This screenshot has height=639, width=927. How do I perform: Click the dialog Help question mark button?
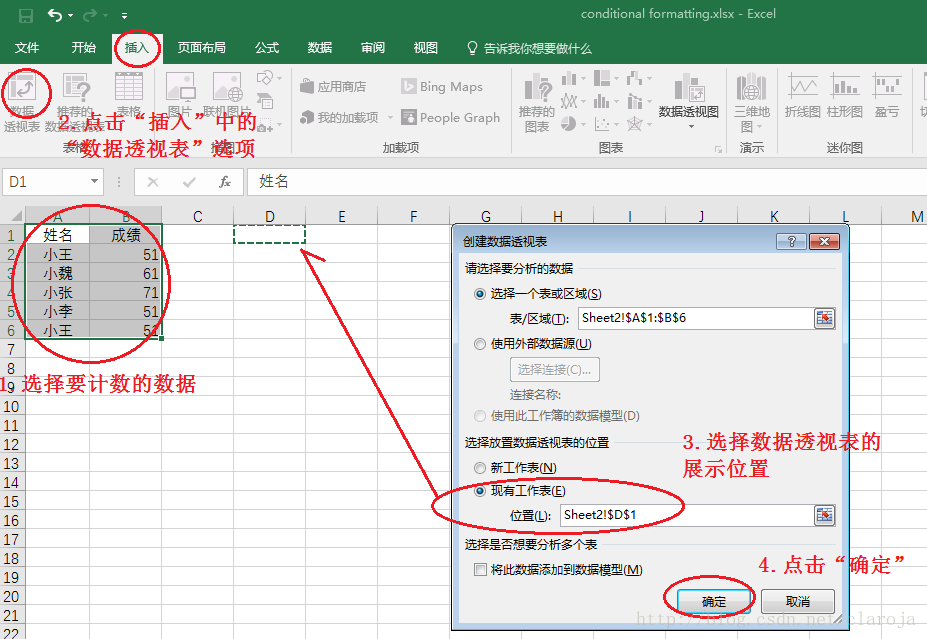coord(792,241)
